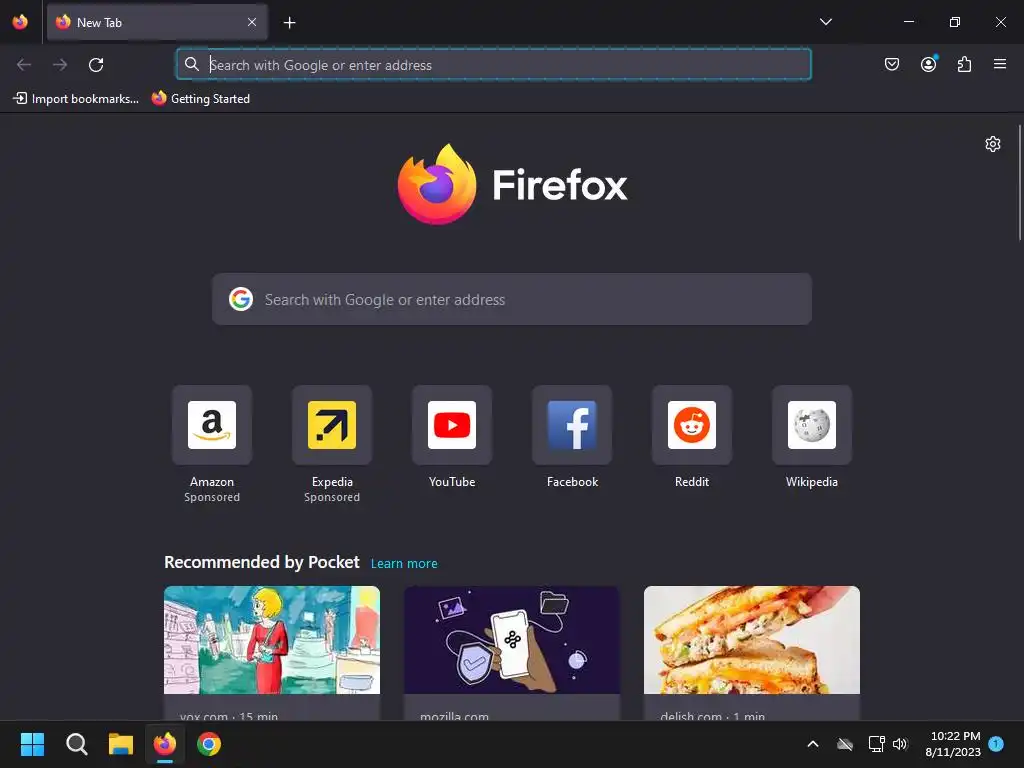This screenshot has height=768, width=1024.
Task: Launch Chrome from the taskbar
Action: click(x=209, y=744)
